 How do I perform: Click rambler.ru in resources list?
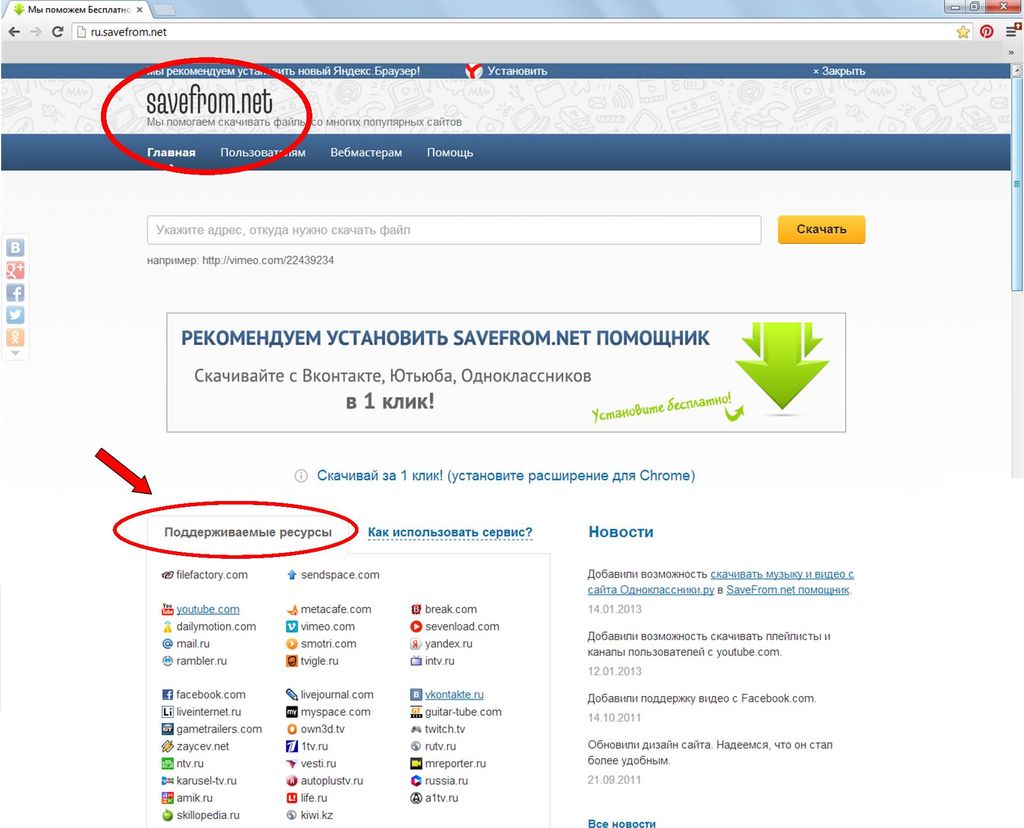pos(201,661)
